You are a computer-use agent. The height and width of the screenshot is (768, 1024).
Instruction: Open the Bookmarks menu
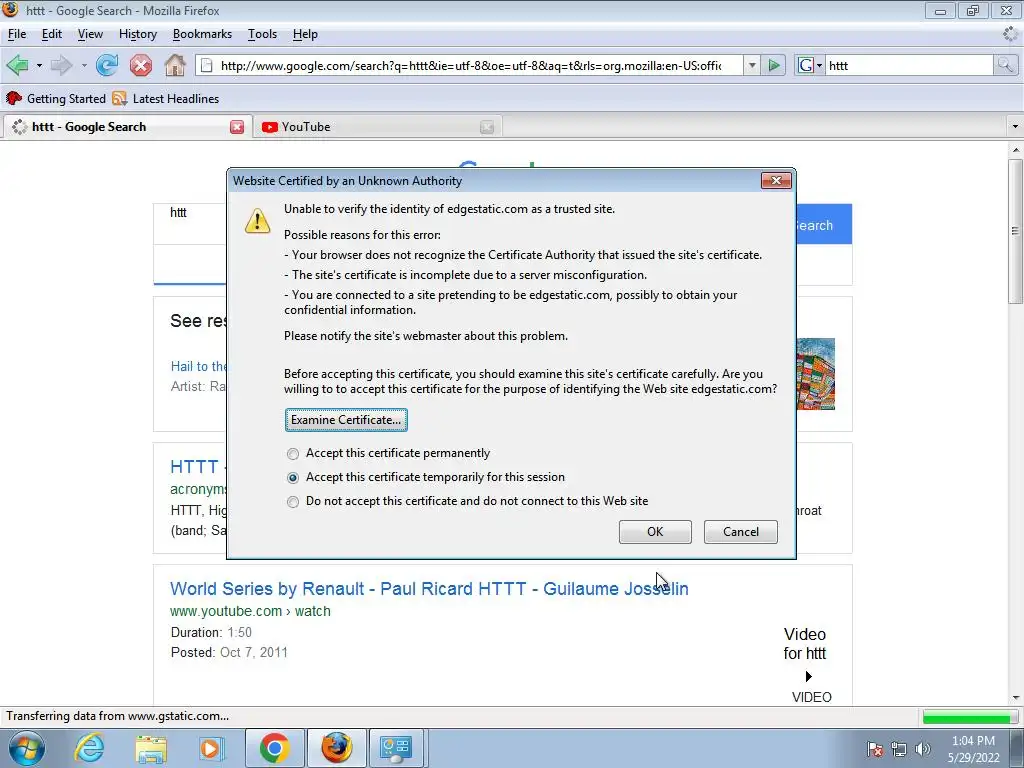click(x=202, y=34)
